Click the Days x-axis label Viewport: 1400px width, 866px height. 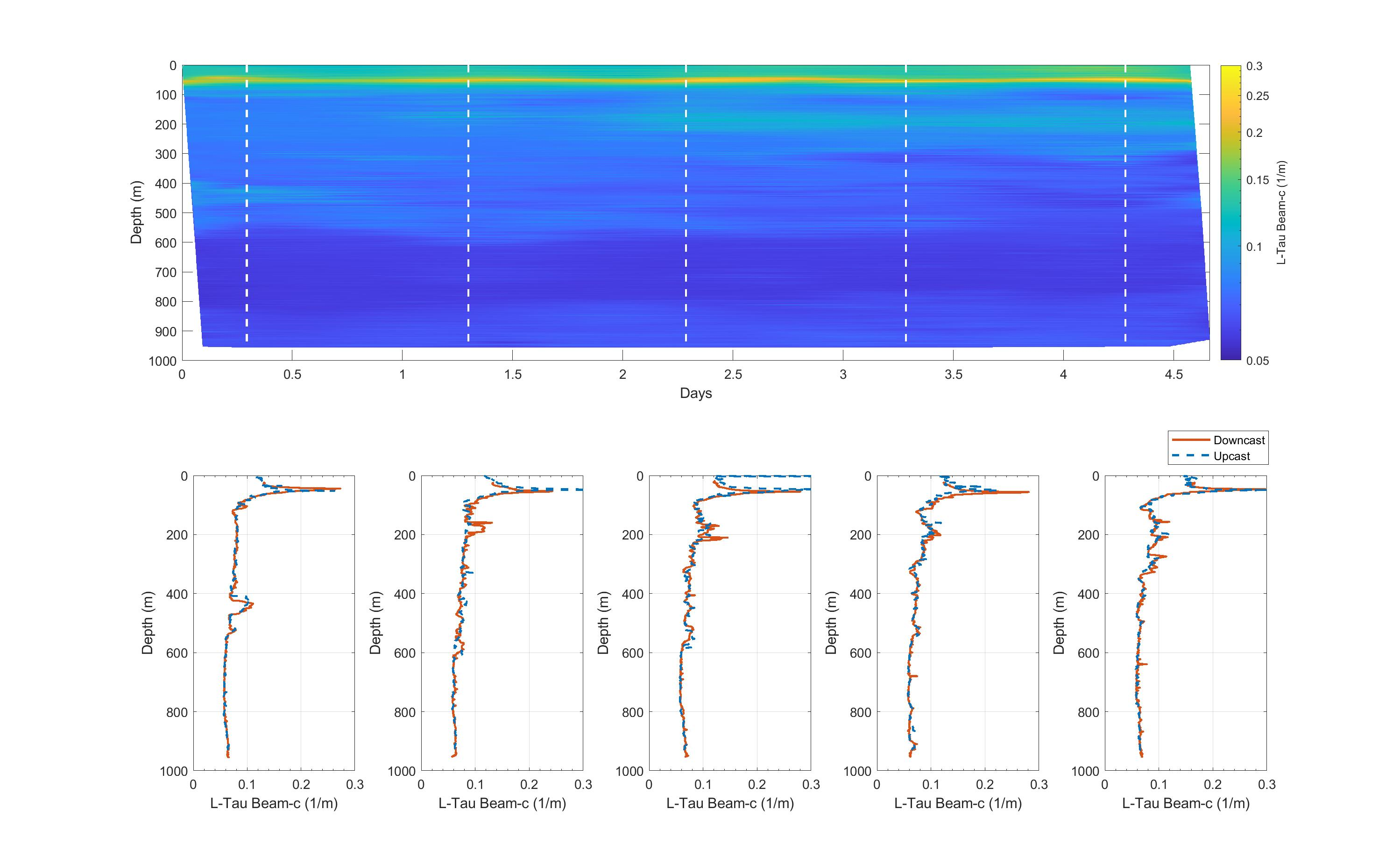click(x=696, y=393)
